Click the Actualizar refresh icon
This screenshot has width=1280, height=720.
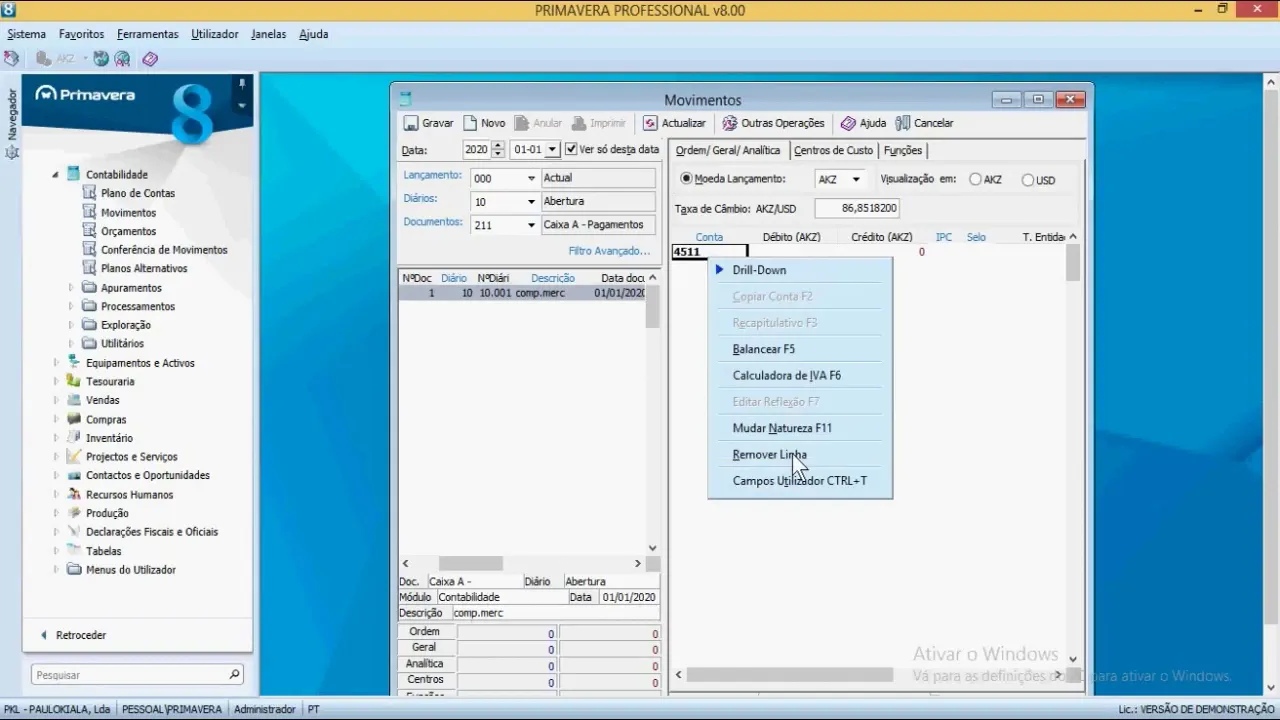pyautogui.click(x=650, y=123)
